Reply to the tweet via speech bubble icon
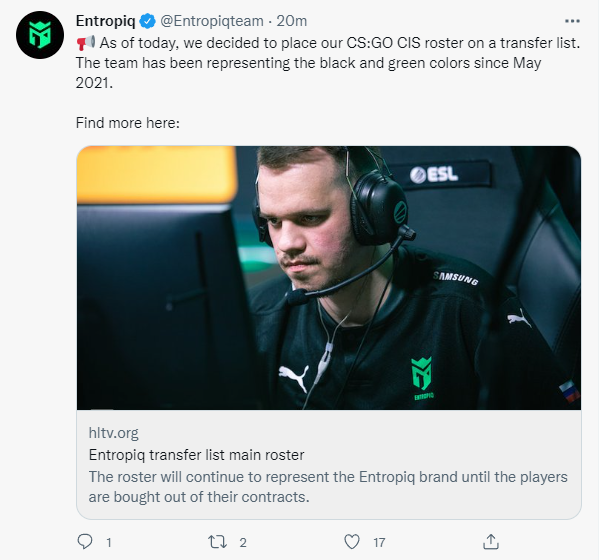 click(85, 542)
